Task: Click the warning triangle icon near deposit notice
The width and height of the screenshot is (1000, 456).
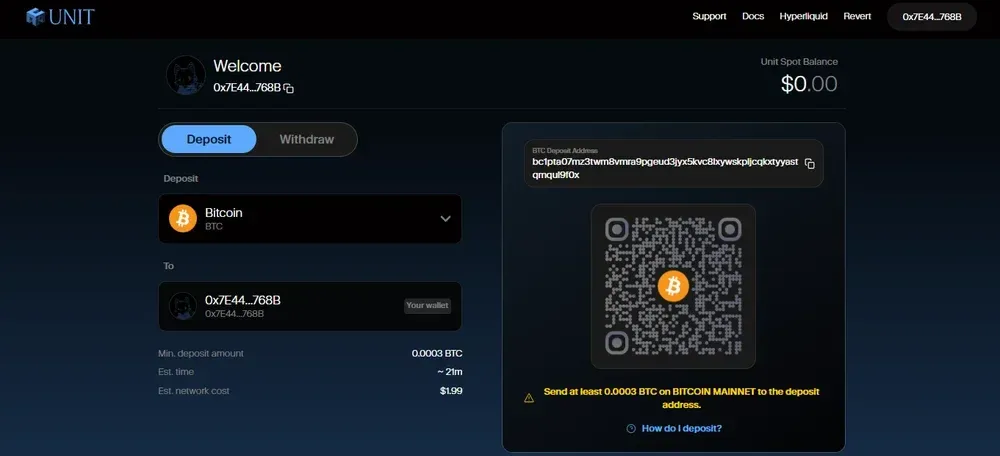Action: click(x=529, y=398)
